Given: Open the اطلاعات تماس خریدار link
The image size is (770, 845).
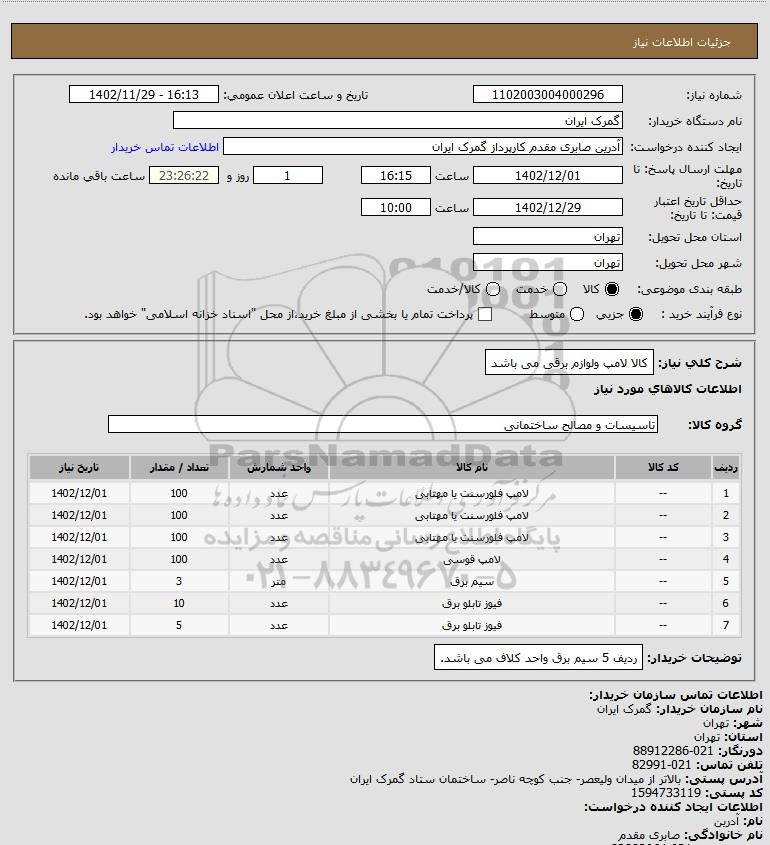Looking at the screenshot, I should 165,147.
